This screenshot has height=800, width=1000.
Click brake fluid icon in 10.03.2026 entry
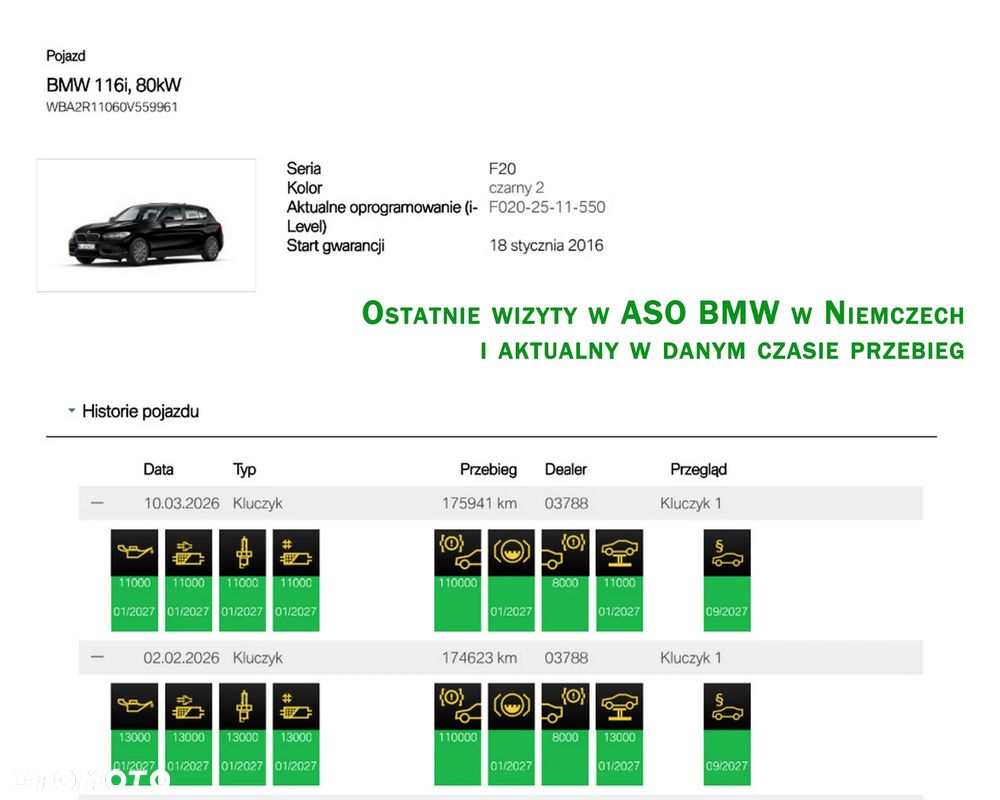coord(511,552)
